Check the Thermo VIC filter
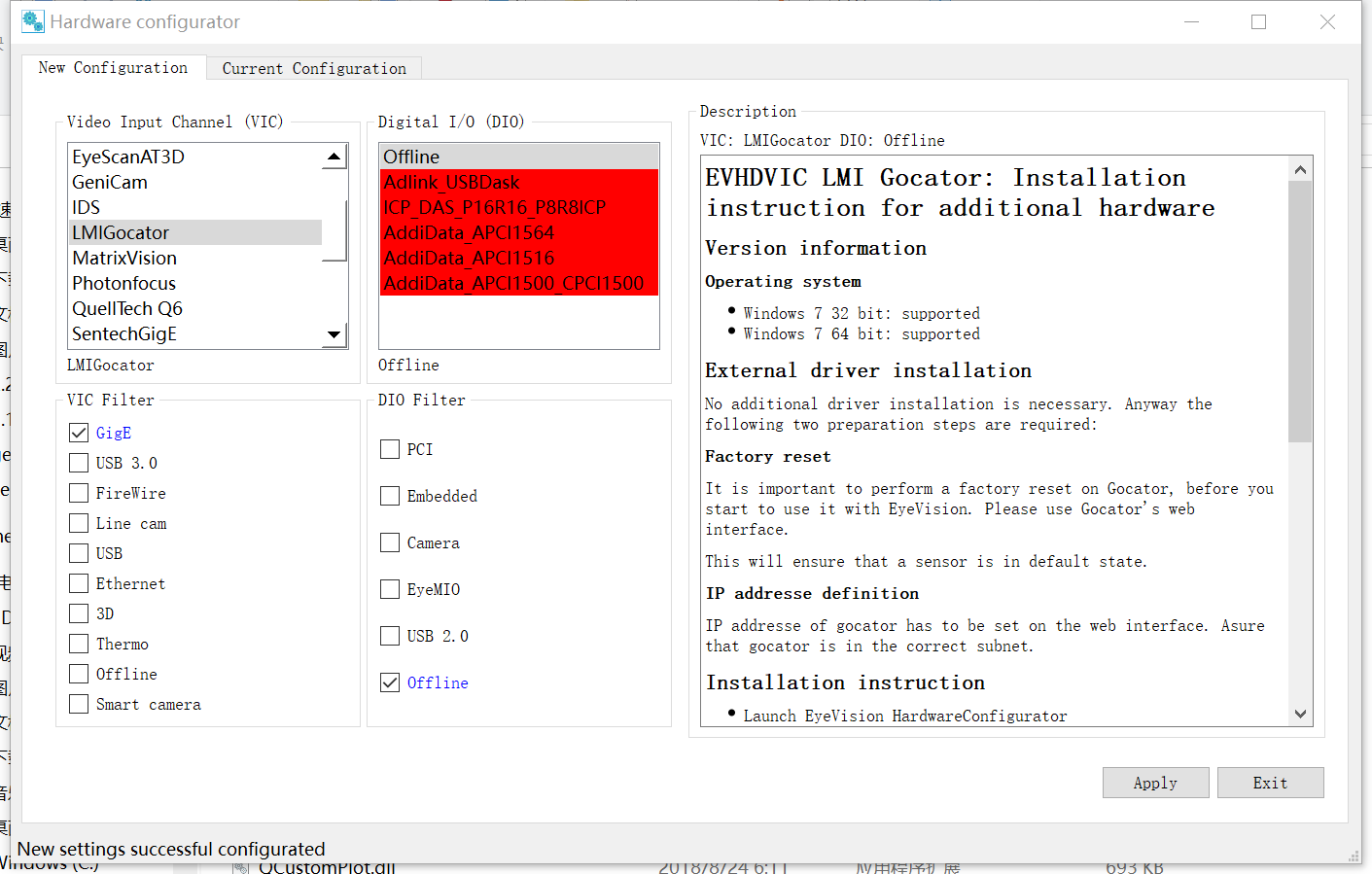 coord(79,644)
